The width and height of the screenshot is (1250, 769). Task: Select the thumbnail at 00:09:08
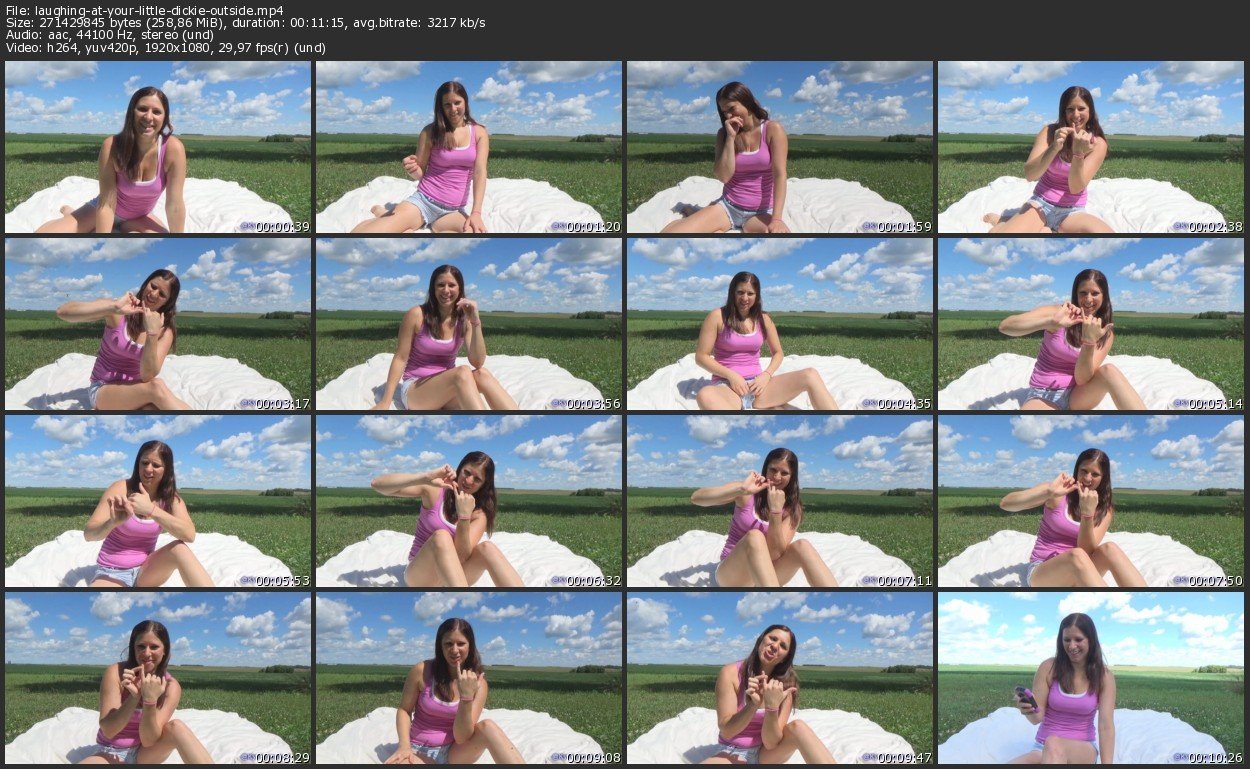(469, 678)
